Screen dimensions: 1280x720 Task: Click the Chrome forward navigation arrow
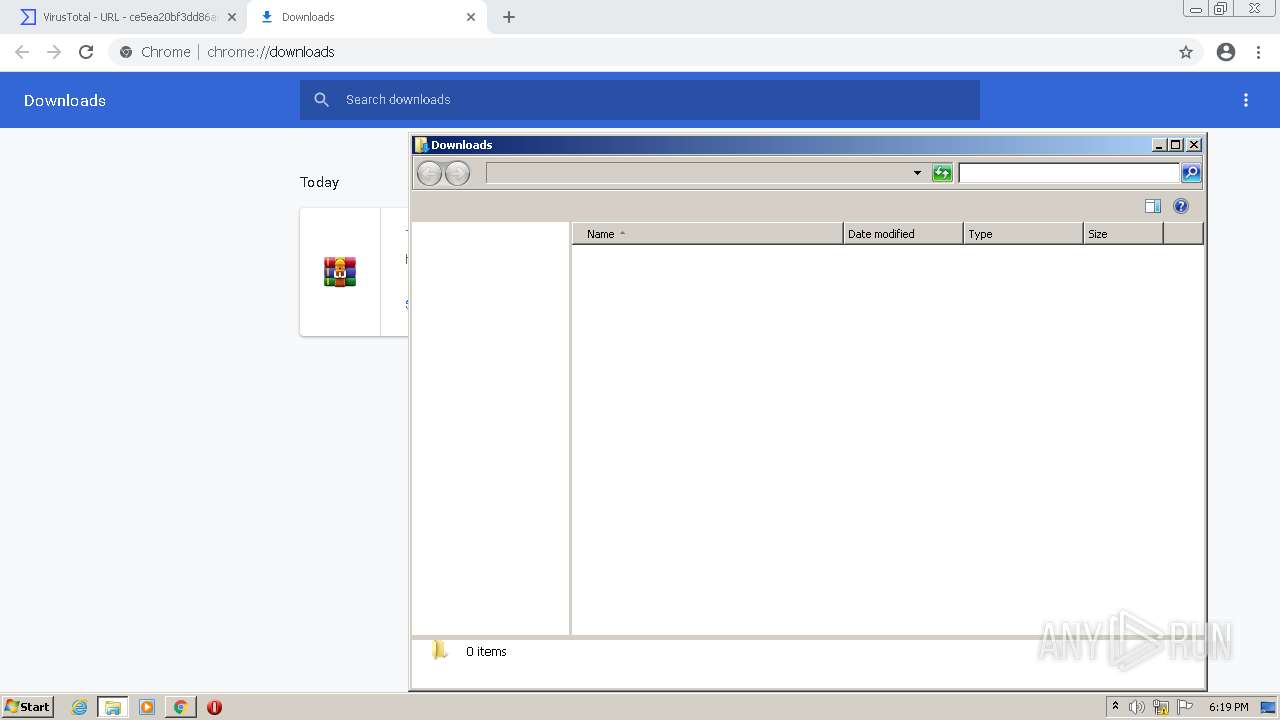[54, 52]
